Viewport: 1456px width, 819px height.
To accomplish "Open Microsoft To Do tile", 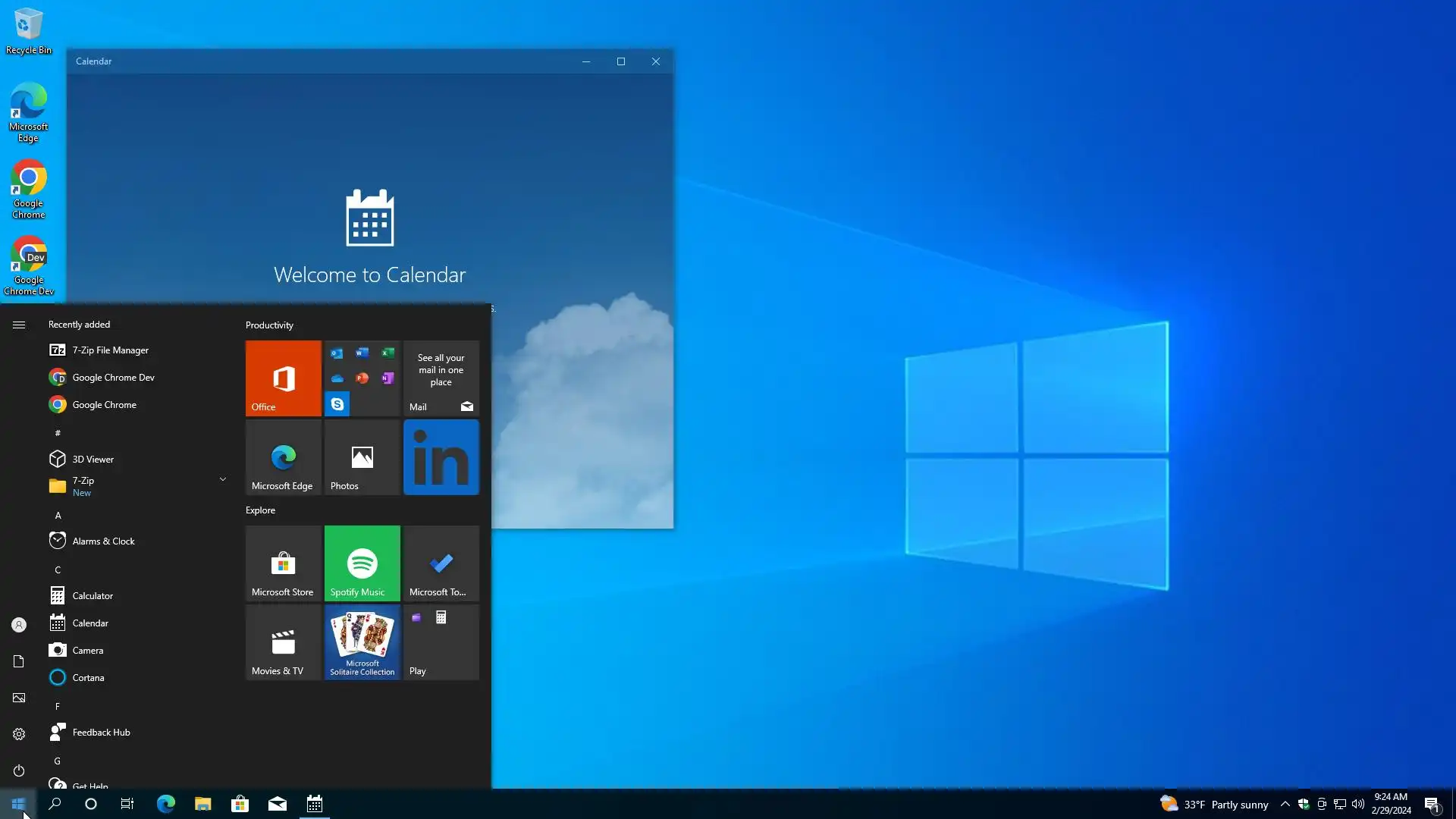I will [441, 563].
